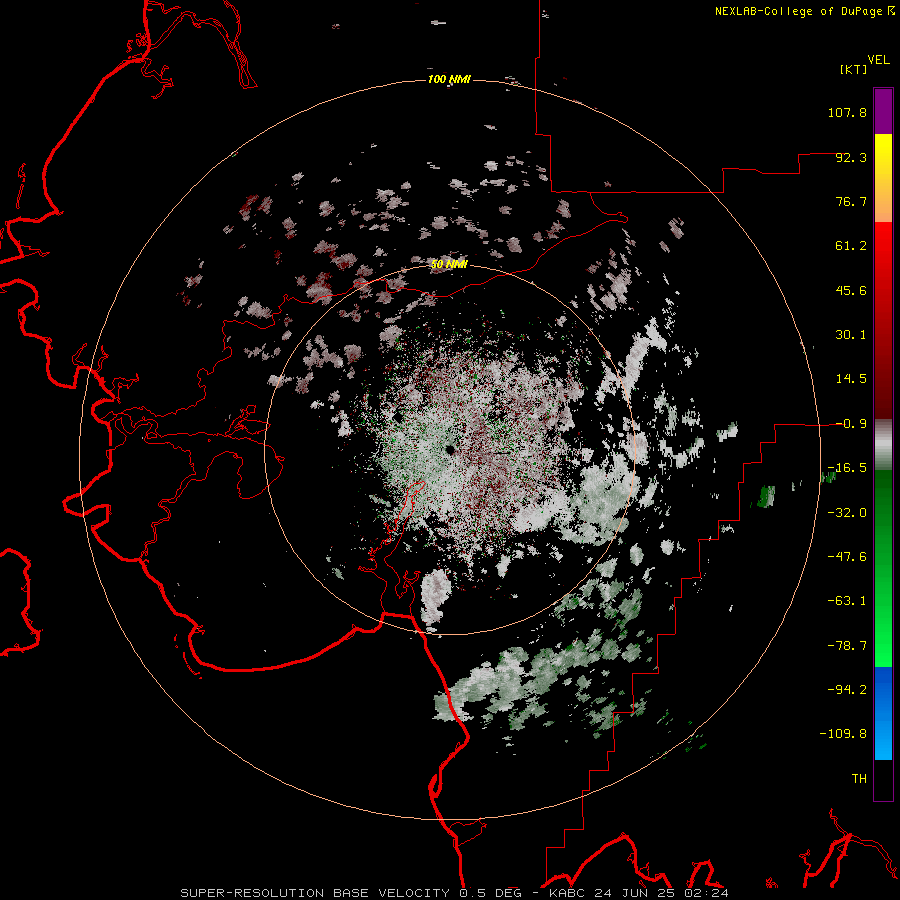The image size is (900, 900).
Task: Click the 50 NMI range ring label
Action: 449,264
